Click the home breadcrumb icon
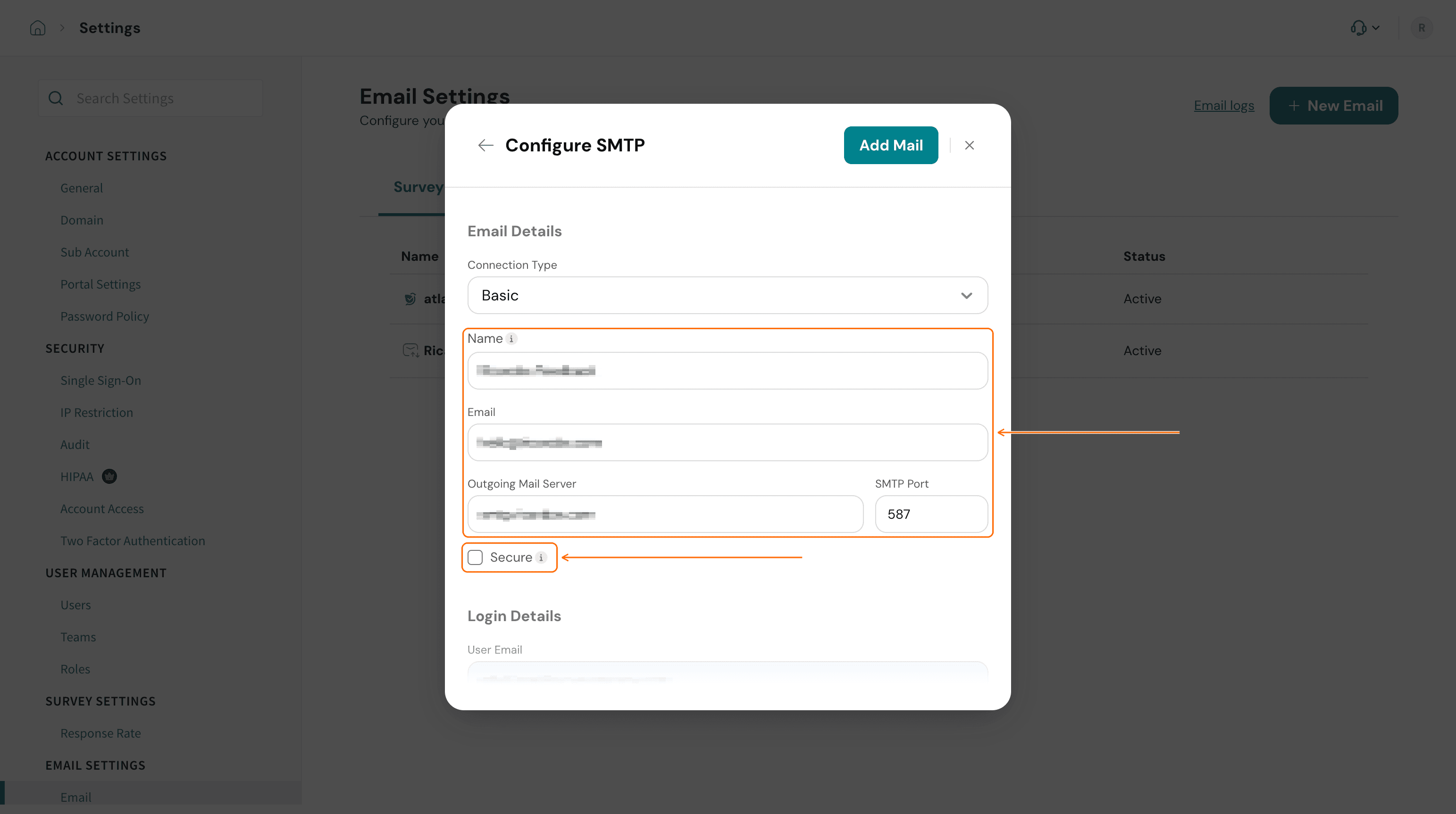Viewport: 1456px width, 814px height. tap(37, 28)
